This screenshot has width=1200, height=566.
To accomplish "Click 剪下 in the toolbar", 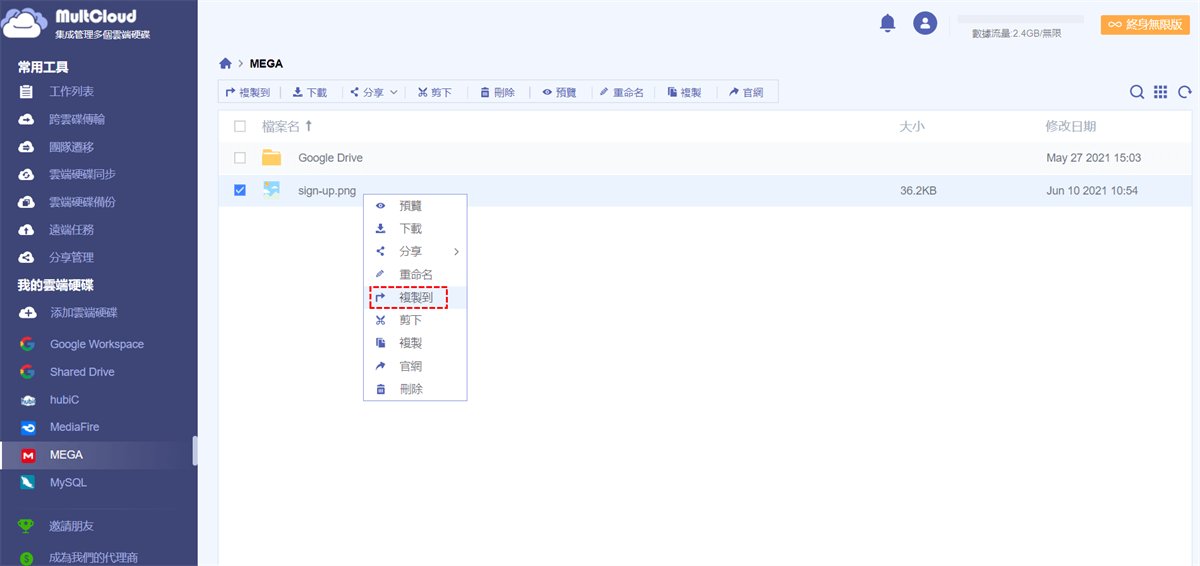I will point(435,92).
